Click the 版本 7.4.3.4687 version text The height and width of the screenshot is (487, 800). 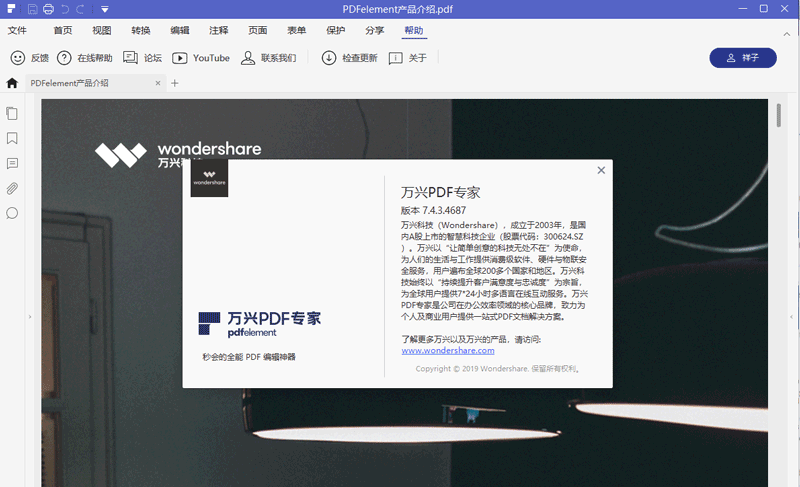pos(433,210)
